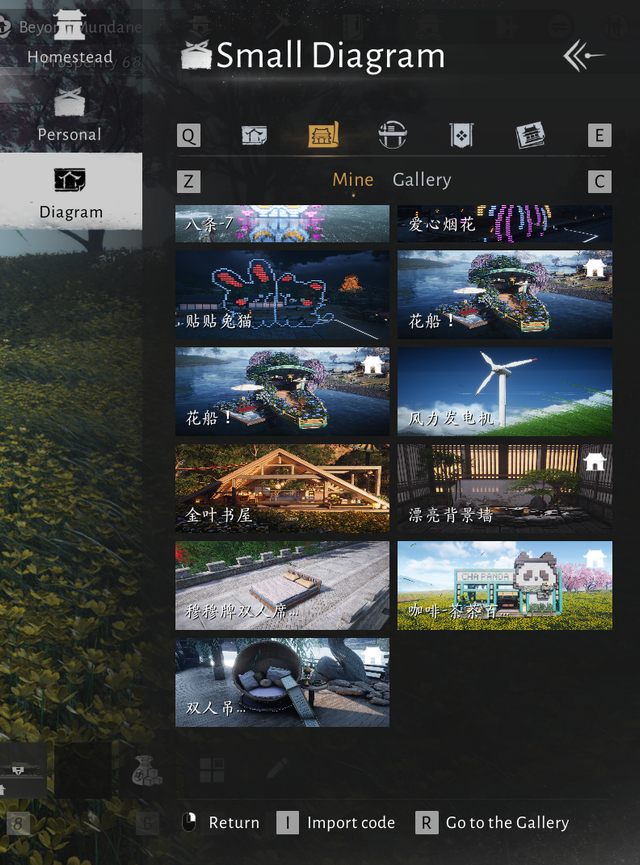
Task: Choose the pavilion picture card category icon
Action: pos(530,135)
